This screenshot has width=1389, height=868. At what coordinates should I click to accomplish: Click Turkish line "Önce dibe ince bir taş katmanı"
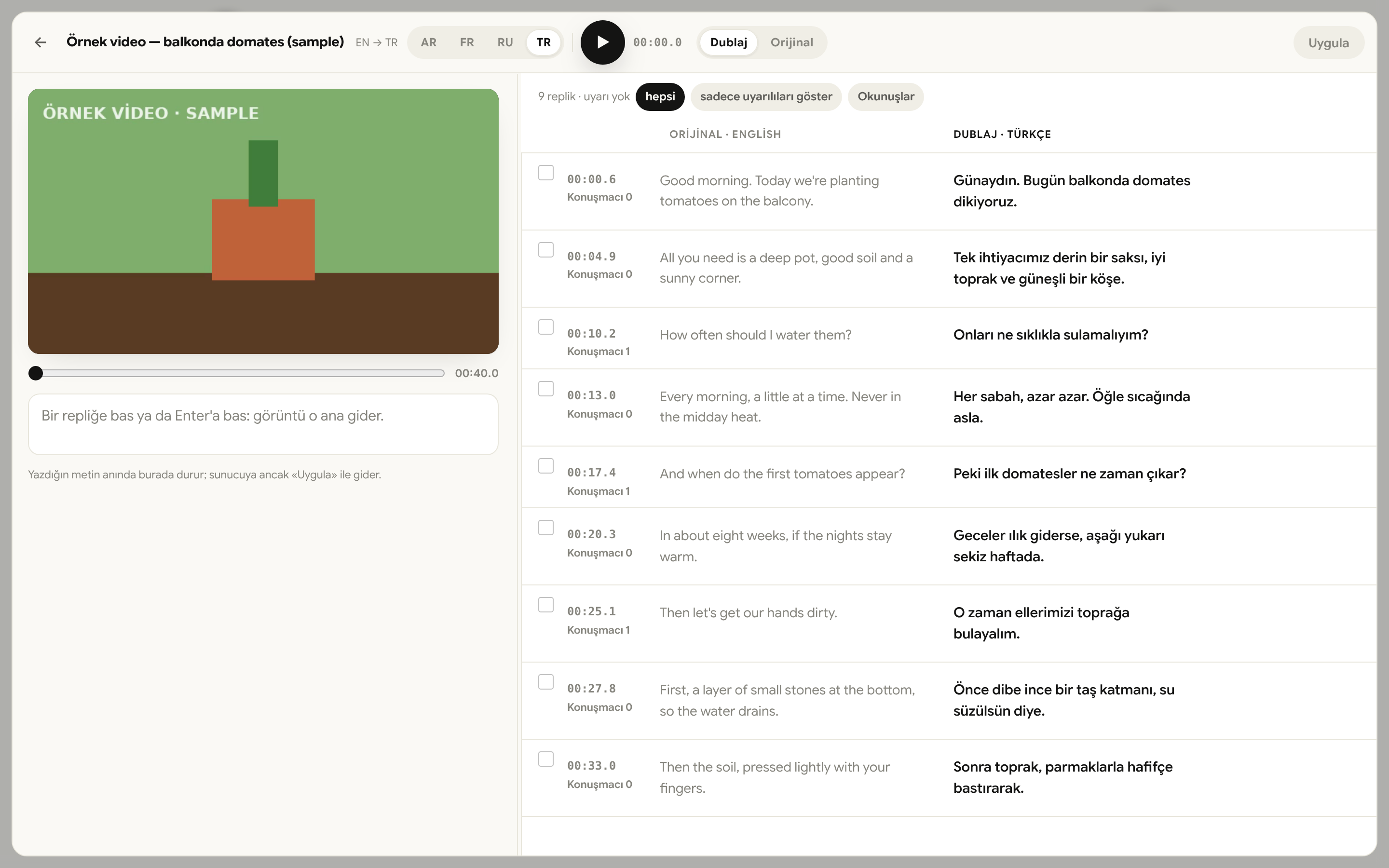[x=1063, y=700]
